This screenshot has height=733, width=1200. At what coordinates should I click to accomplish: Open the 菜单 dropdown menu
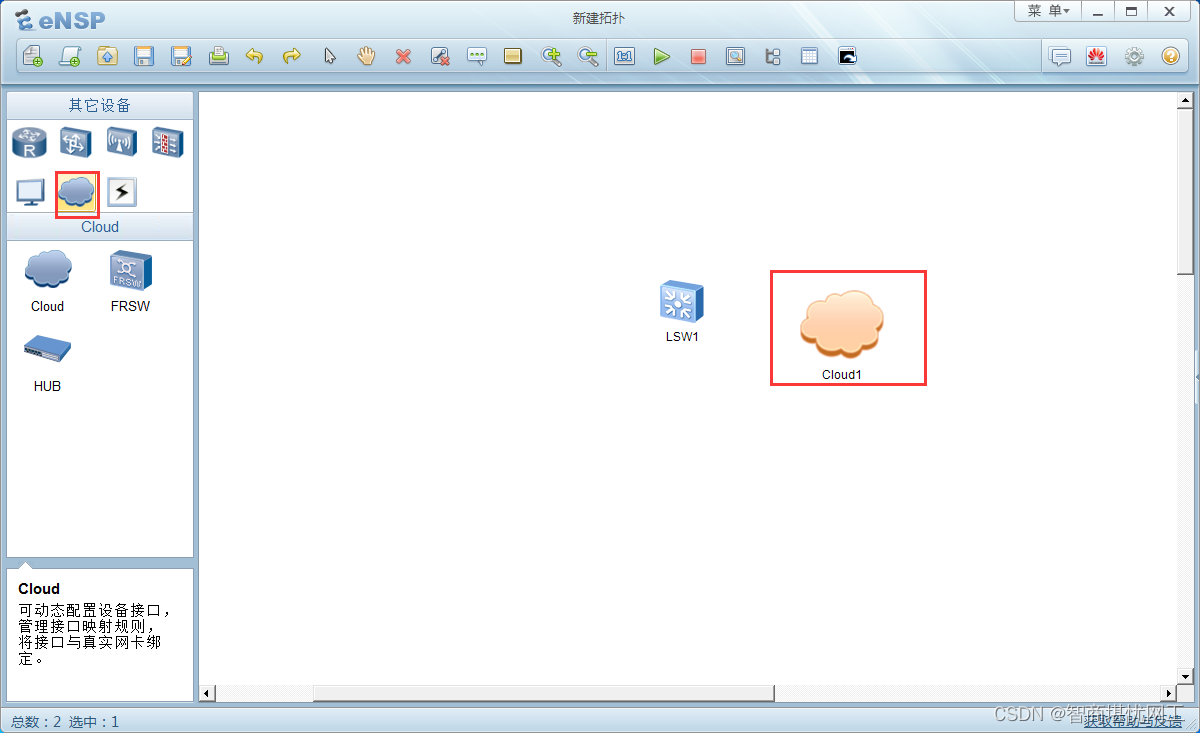(1048, 11)
